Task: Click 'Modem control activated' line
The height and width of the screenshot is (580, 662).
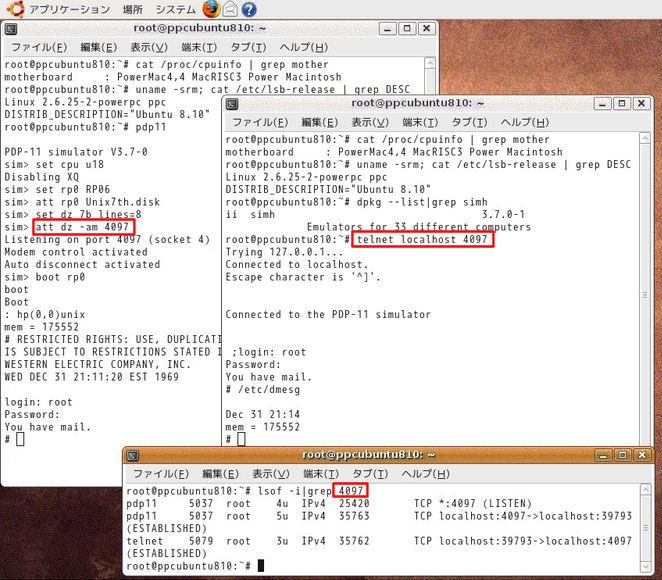Action: pyautogui.click(x=76, y=252)
